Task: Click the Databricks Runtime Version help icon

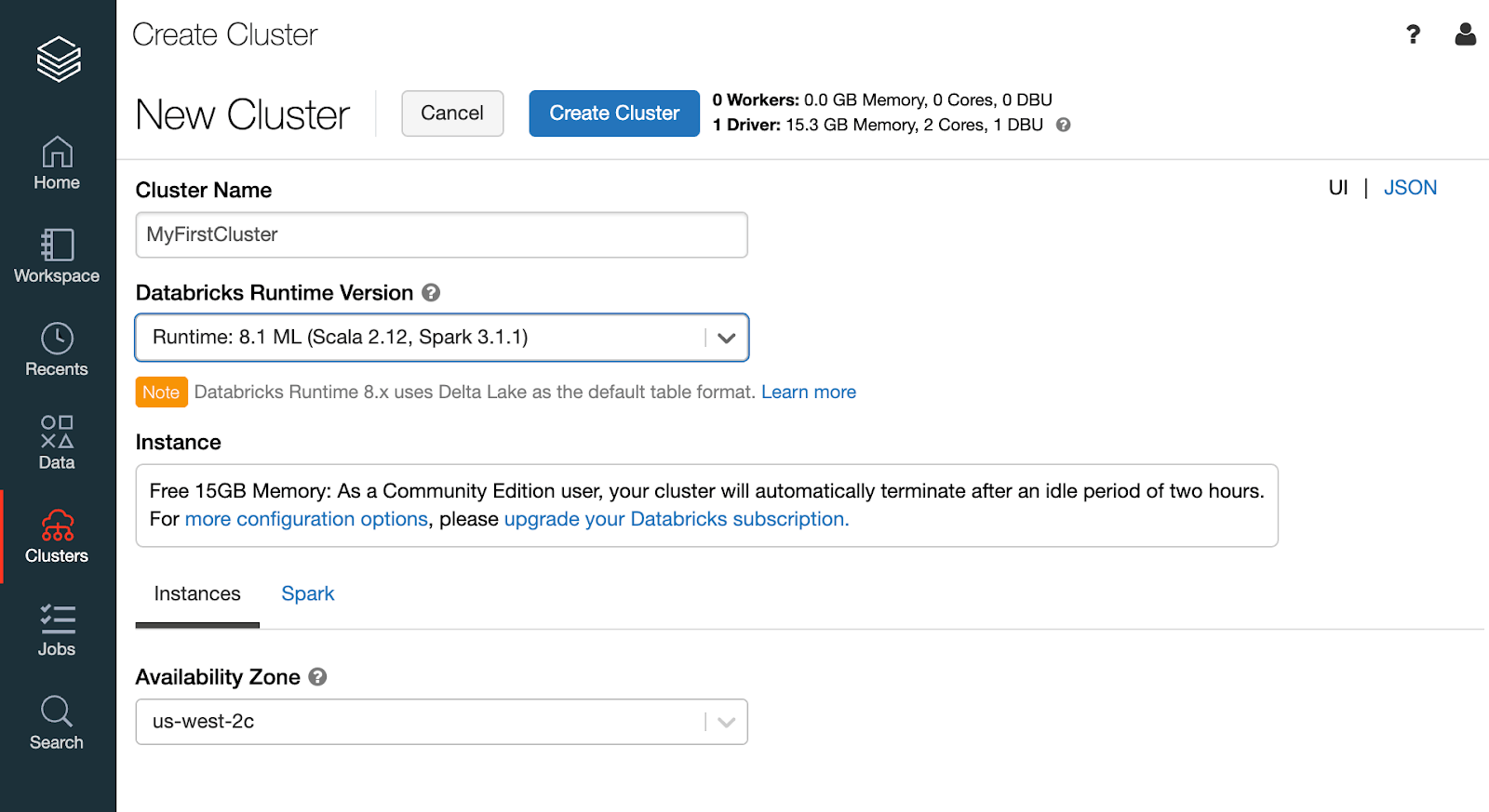Action: tap(431, 293)
